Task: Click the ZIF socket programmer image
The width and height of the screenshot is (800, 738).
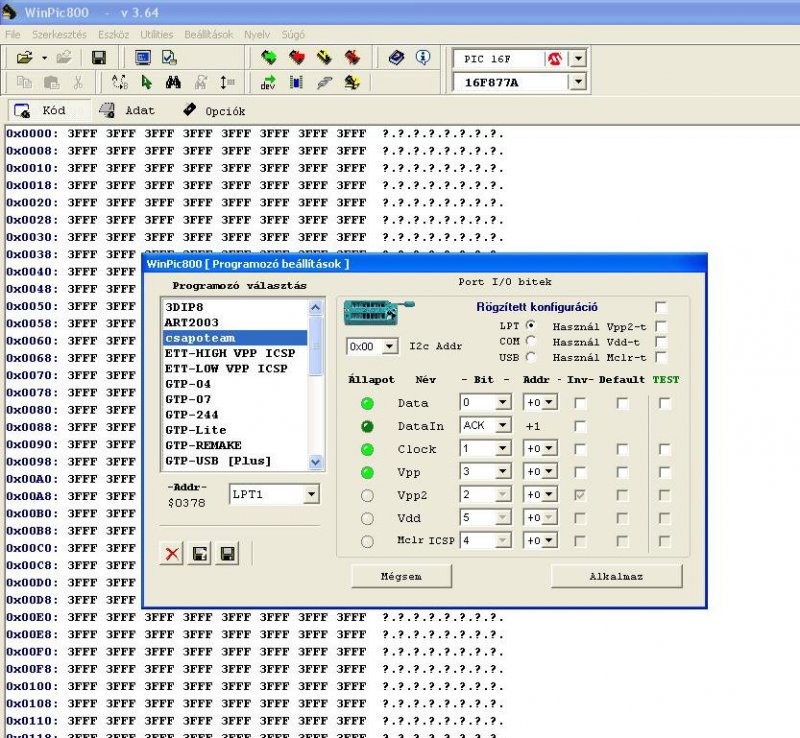Action: [378, 312]
